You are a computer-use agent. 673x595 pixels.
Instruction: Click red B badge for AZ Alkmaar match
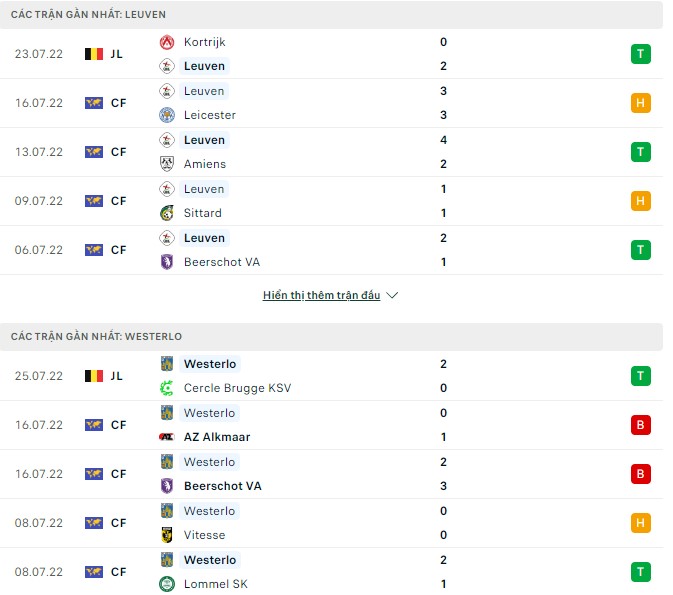coord(641,425)
